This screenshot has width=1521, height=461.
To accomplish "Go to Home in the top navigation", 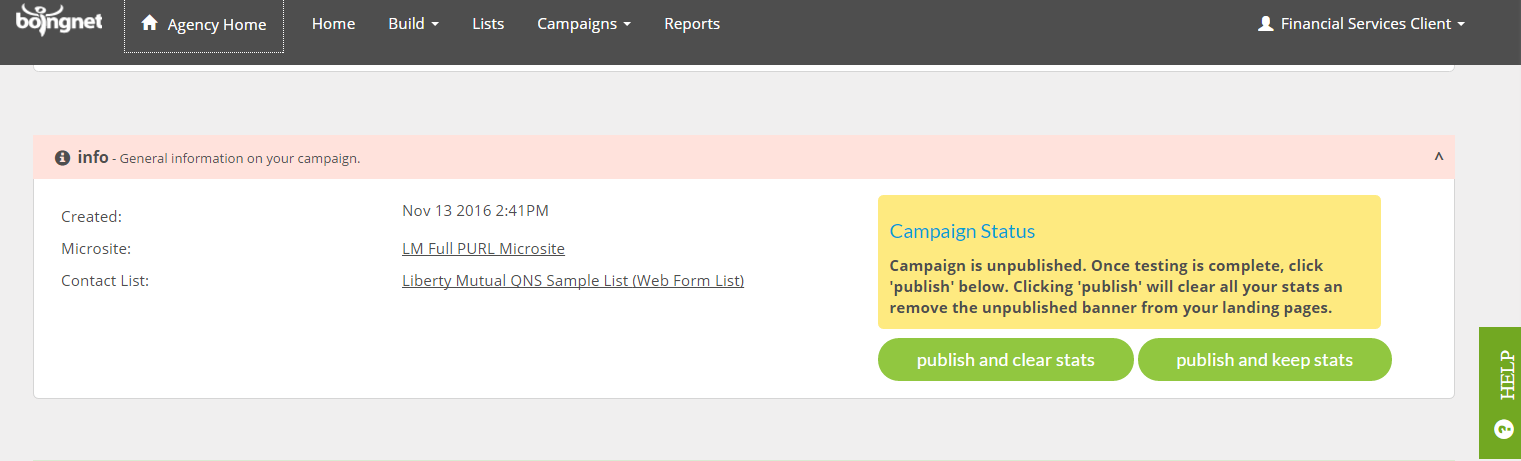I will [x=333, y=24].
